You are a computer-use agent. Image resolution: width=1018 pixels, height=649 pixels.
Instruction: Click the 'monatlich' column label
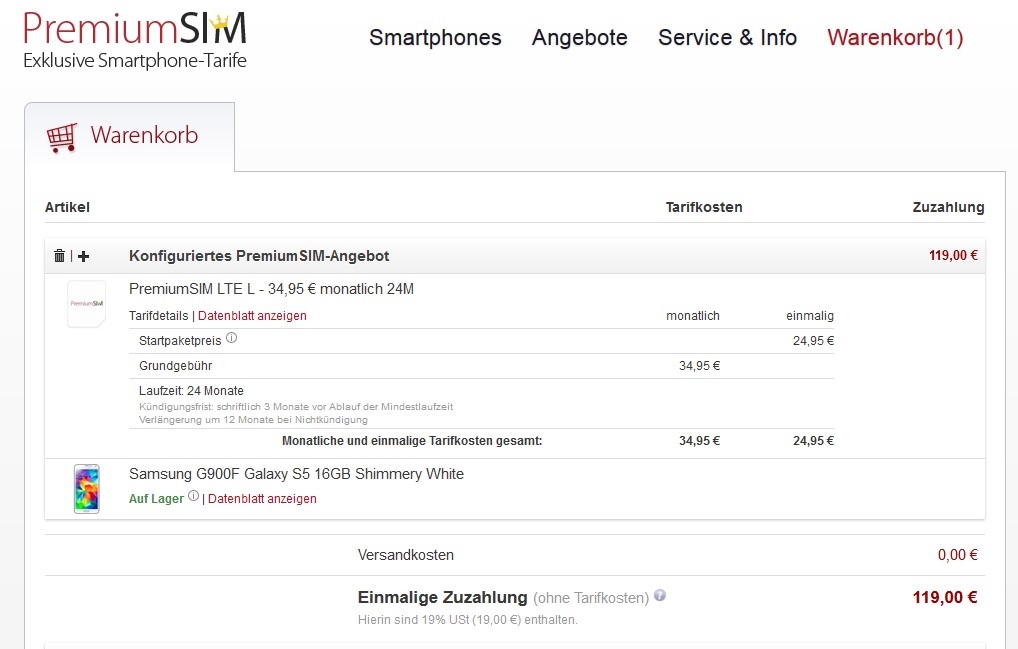coord(693,316)
